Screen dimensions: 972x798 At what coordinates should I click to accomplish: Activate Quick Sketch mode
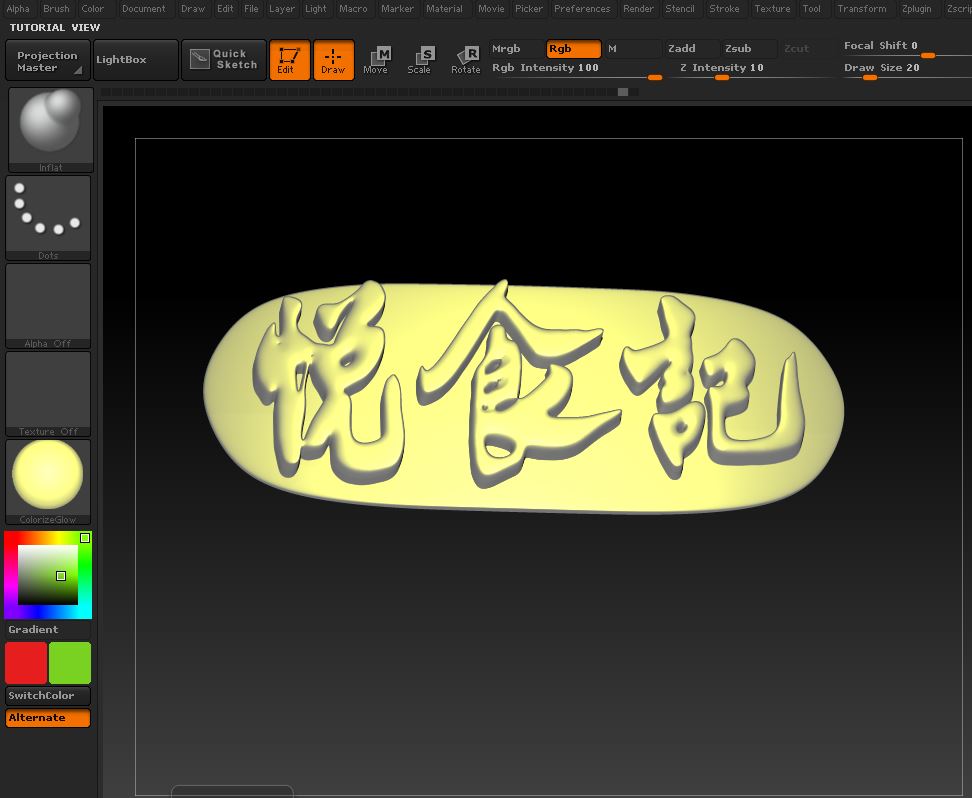tap(224, 60)
